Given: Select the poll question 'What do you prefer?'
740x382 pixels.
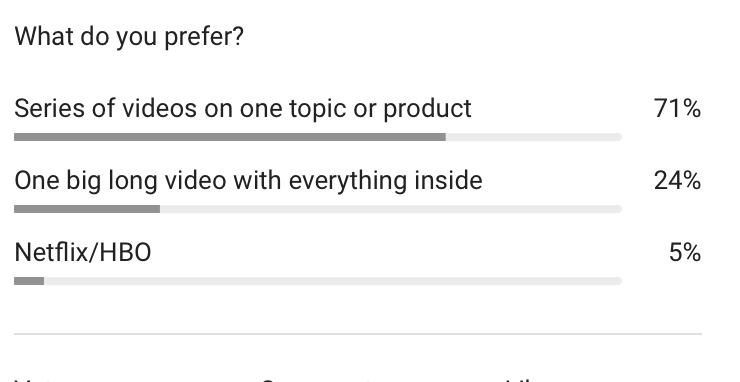Looking at the screenshot, I should (x=129, y=36).
